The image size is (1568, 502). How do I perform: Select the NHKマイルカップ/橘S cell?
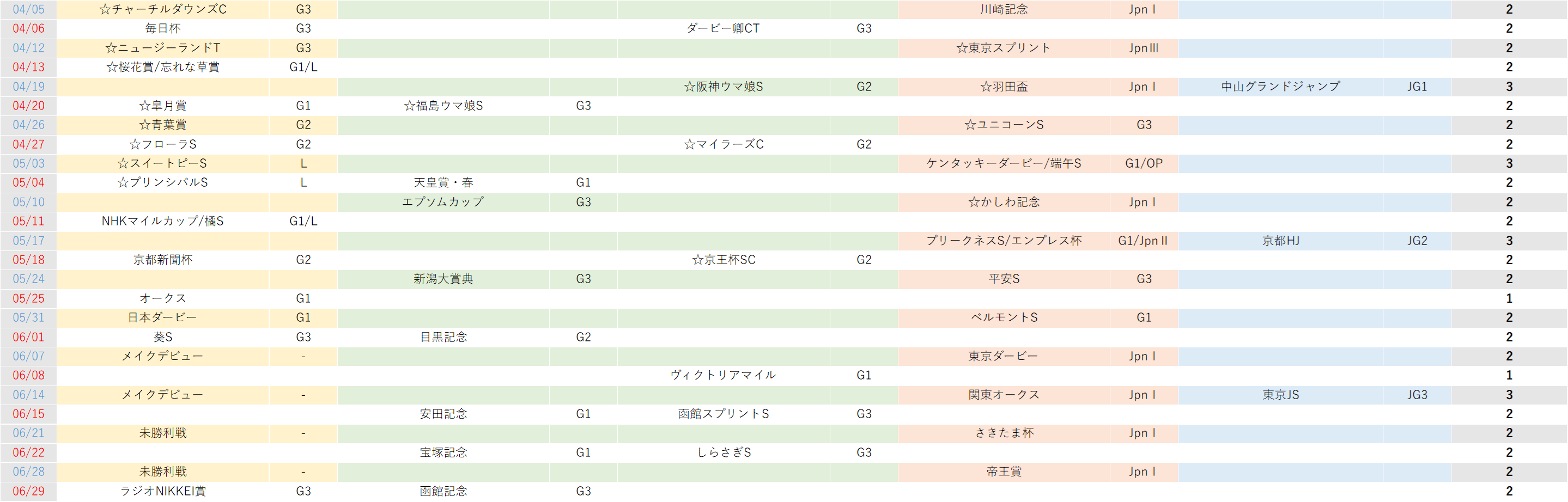162,221
